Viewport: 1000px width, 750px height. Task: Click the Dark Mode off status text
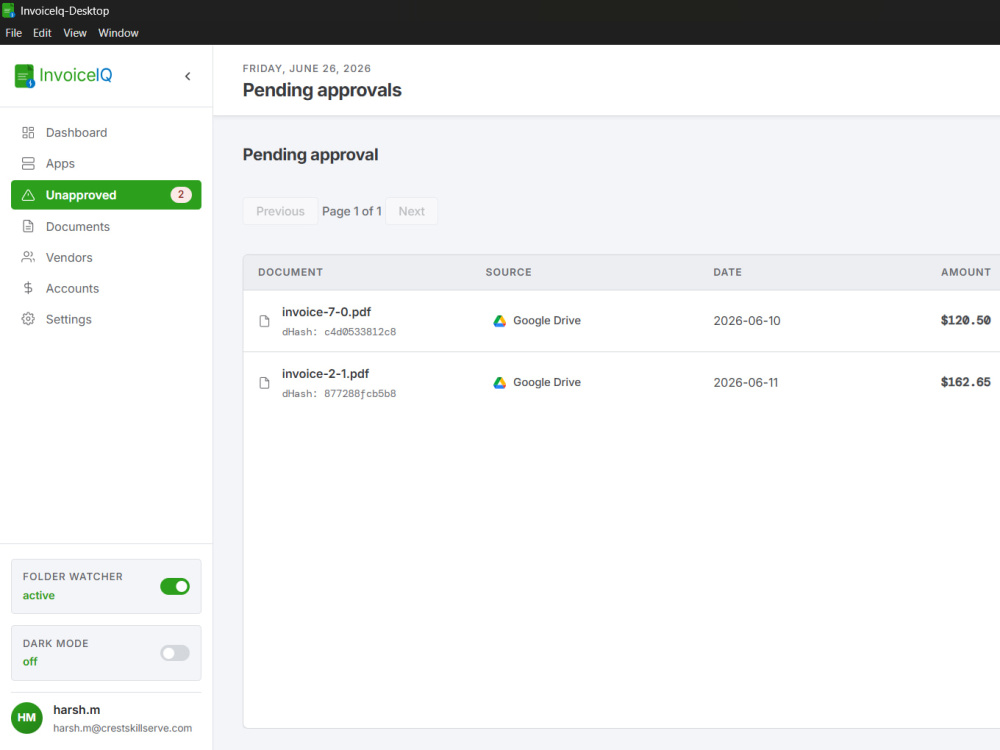tap(30, 661)
